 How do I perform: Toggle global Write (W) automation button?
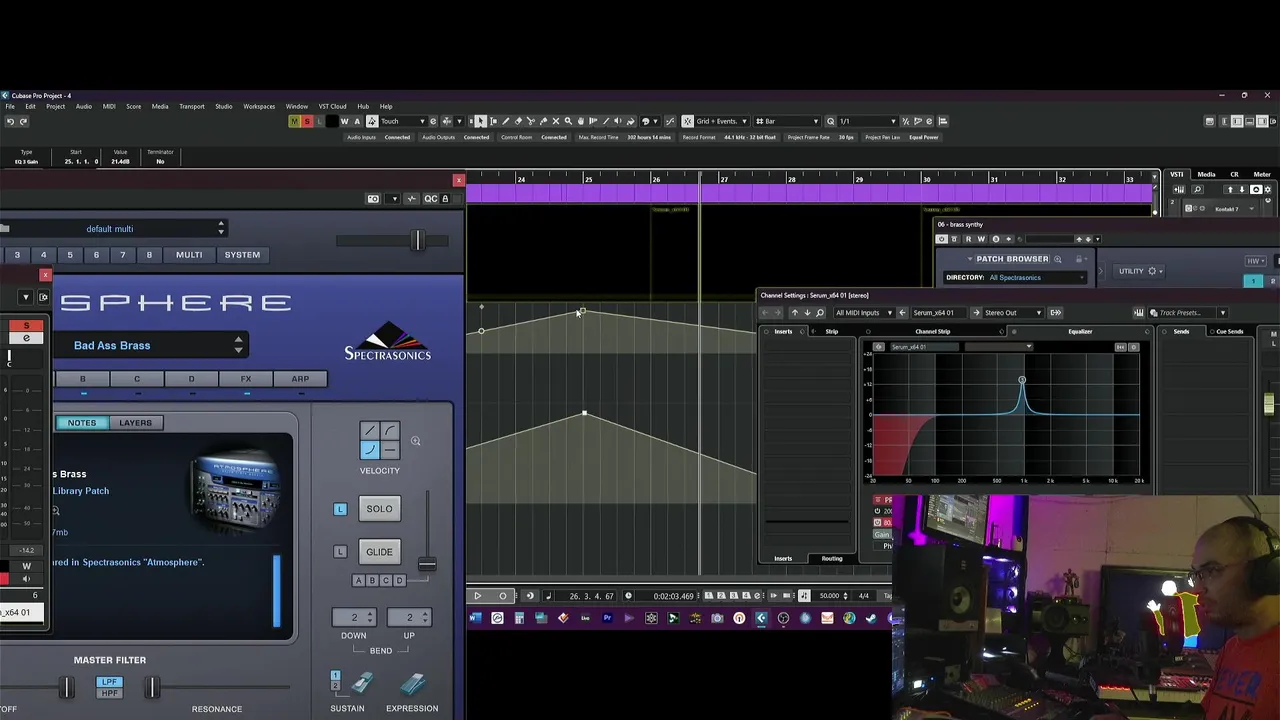tap(345, 121)
